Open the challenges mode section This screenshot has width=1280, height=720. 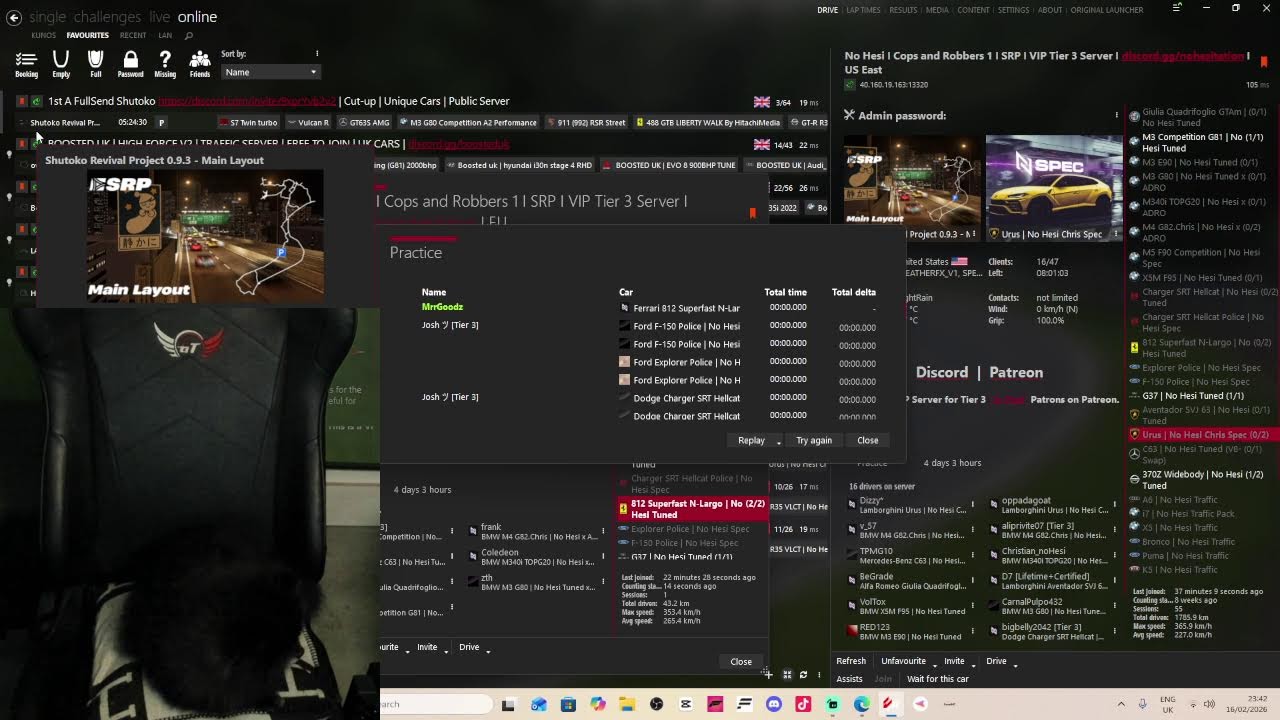108,17
